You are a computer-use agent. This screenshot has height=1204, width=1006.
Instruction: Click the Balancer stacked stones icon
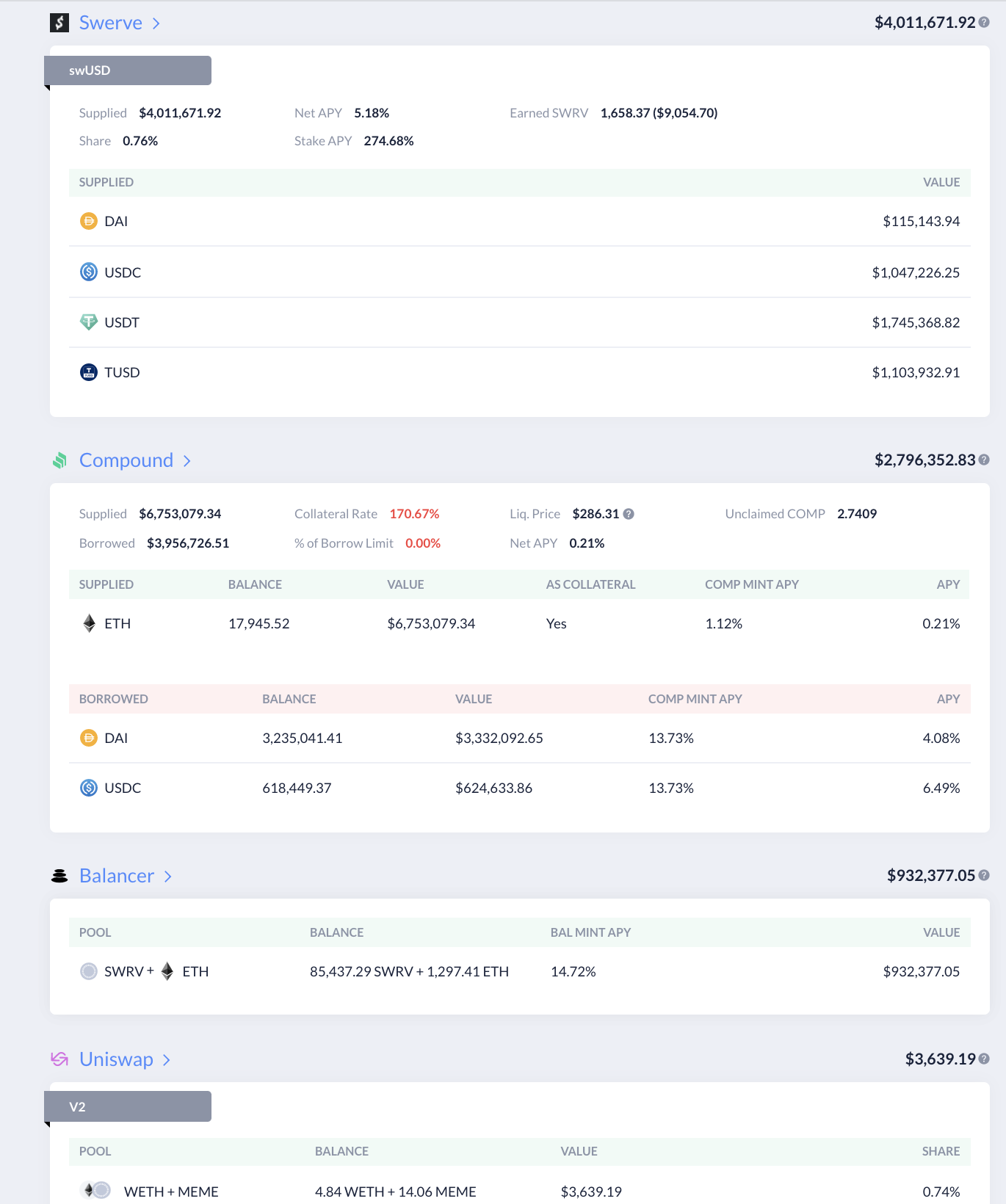point(59,876)
